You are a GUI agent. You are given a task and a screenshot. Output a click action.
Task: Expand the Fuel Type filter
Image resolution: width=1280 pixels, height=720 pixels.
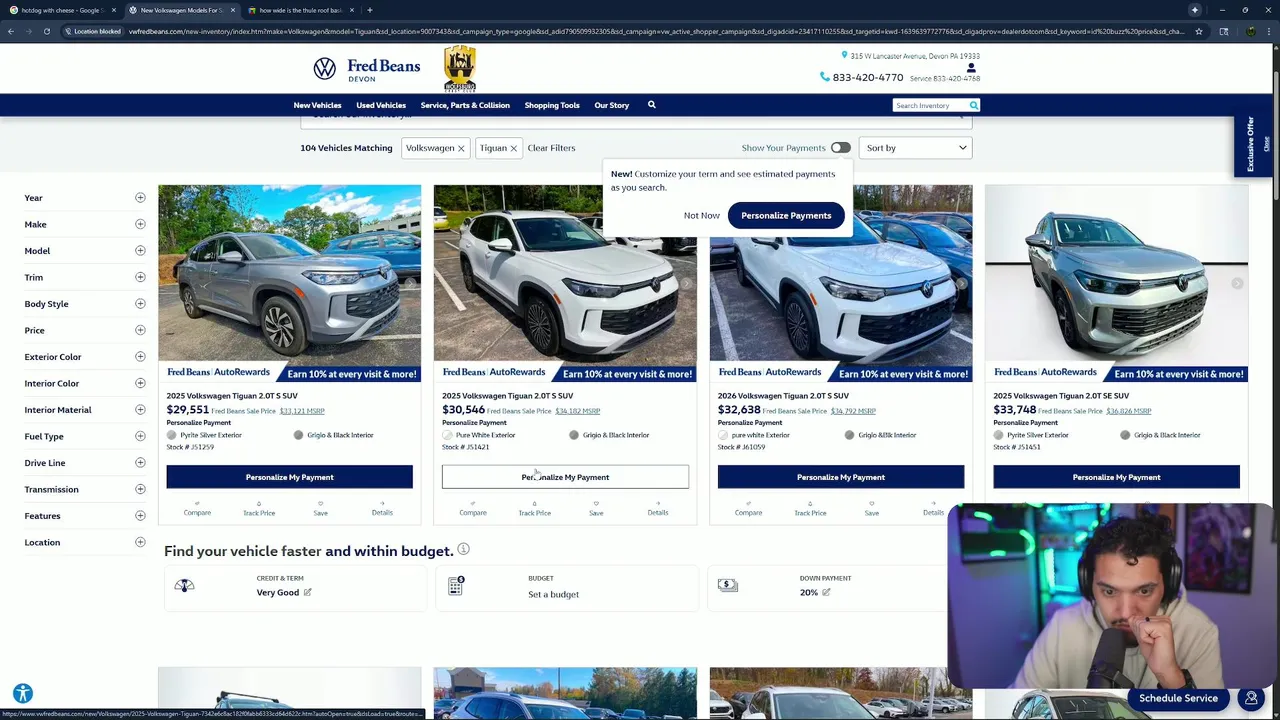click(140, 436)
